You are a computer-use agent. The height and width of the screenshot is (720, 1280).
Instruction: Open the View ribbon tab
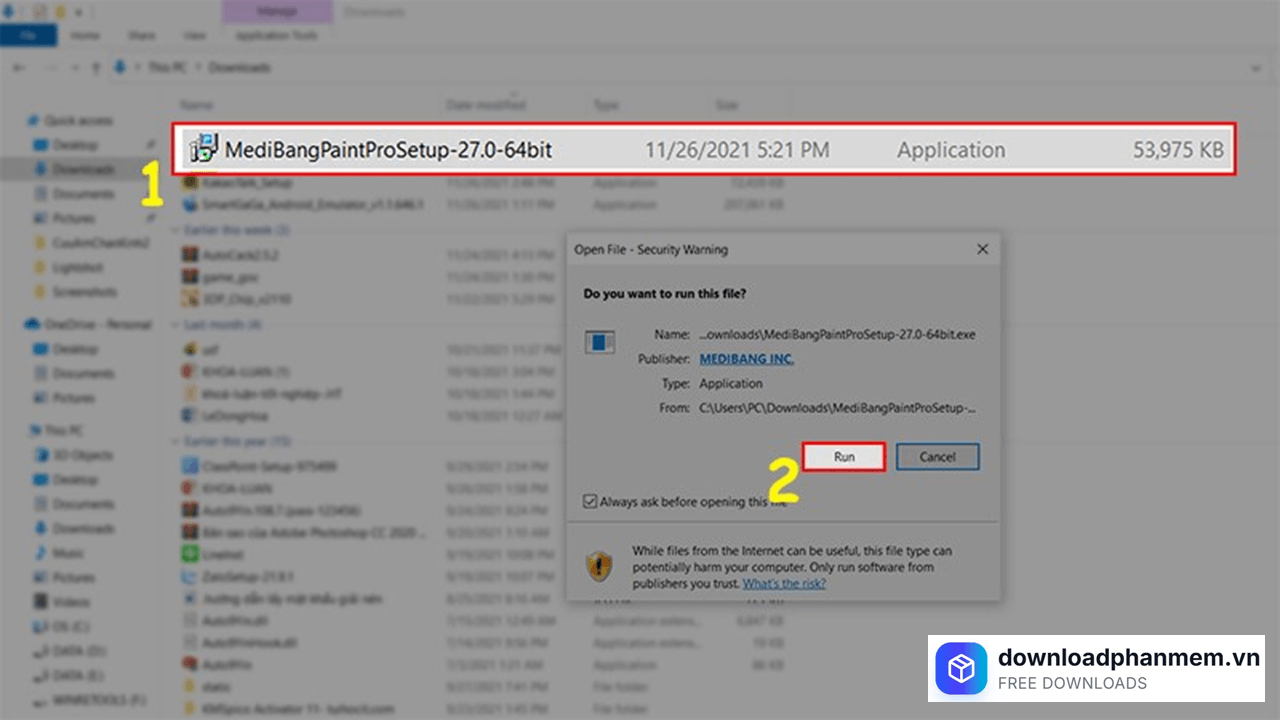pos(196,36)
